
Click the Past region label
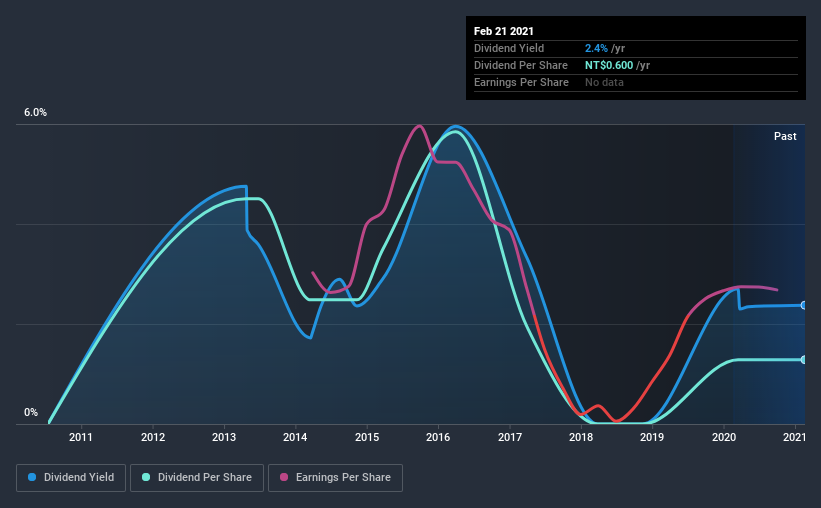(785, 136)
